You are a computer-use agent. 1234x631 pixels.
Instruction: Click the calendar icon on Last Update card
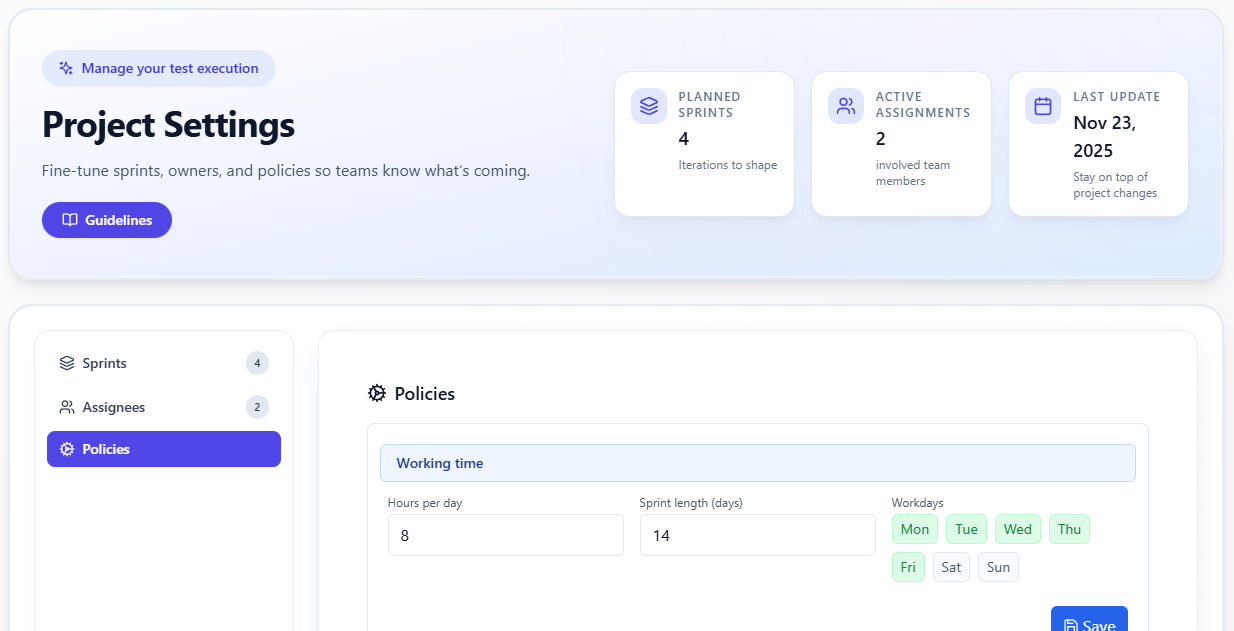[1042, 105]
